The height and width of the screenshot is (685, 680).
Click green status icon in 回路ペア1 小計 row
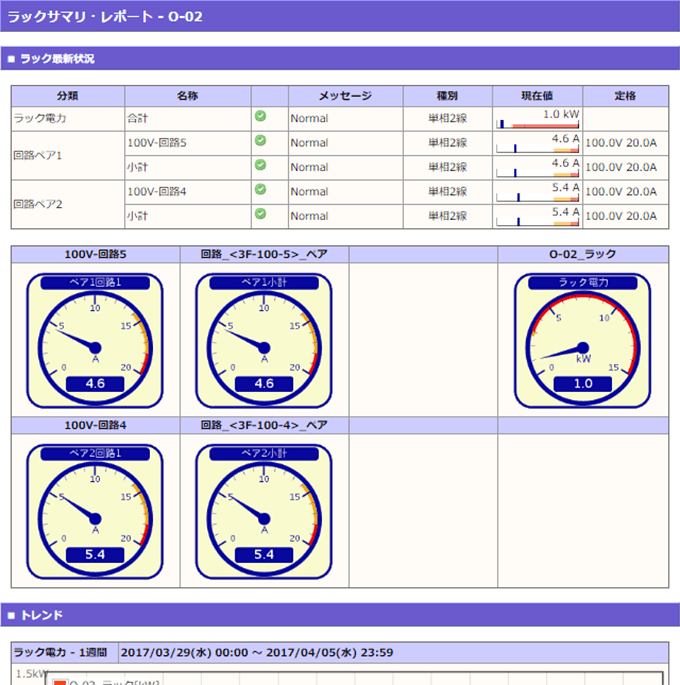coord(260,166)
